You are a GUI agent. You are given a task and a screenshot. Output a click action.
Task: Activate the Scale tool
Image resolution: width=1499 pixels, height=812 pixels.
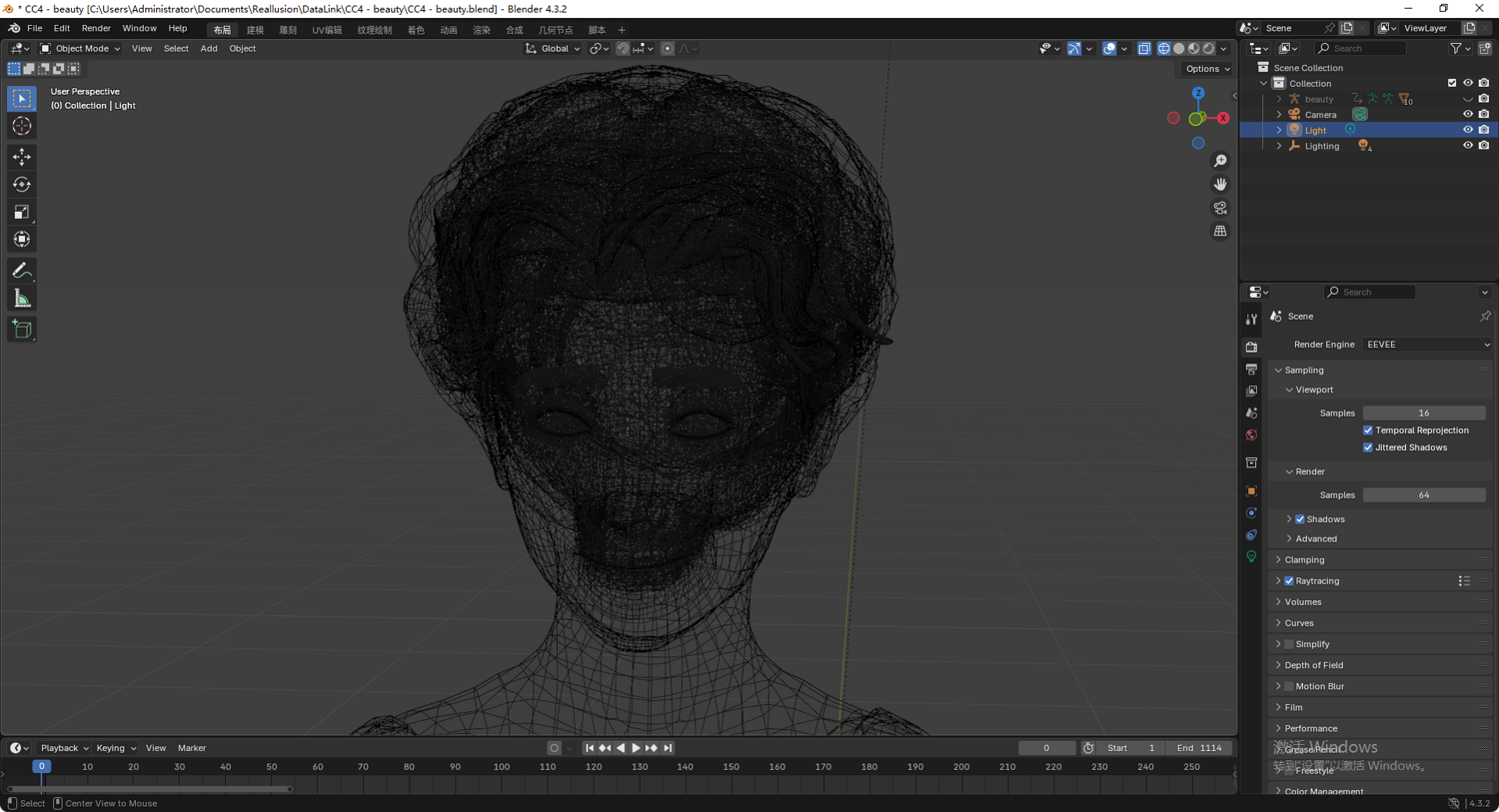pos(22,212)
